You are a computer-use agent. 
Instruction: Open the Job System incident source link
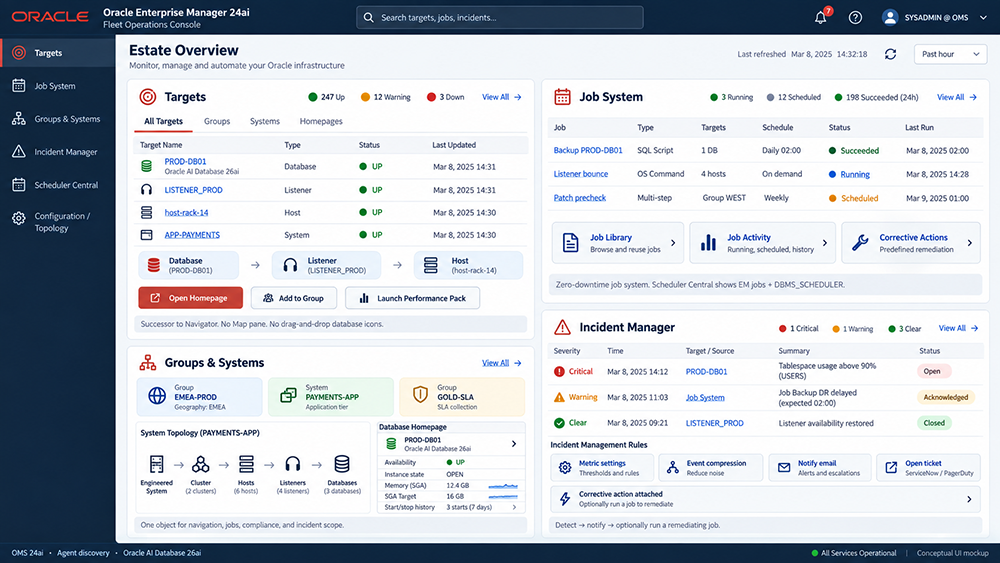[x=705, y=397]
